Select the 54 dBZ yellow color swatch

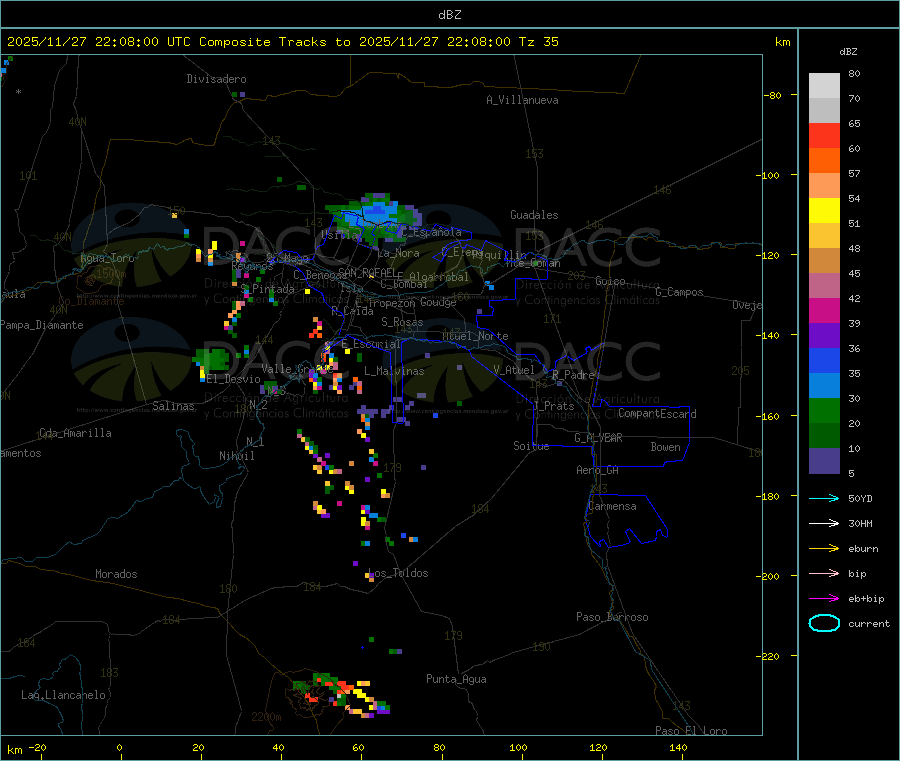[x=824, y=211]
